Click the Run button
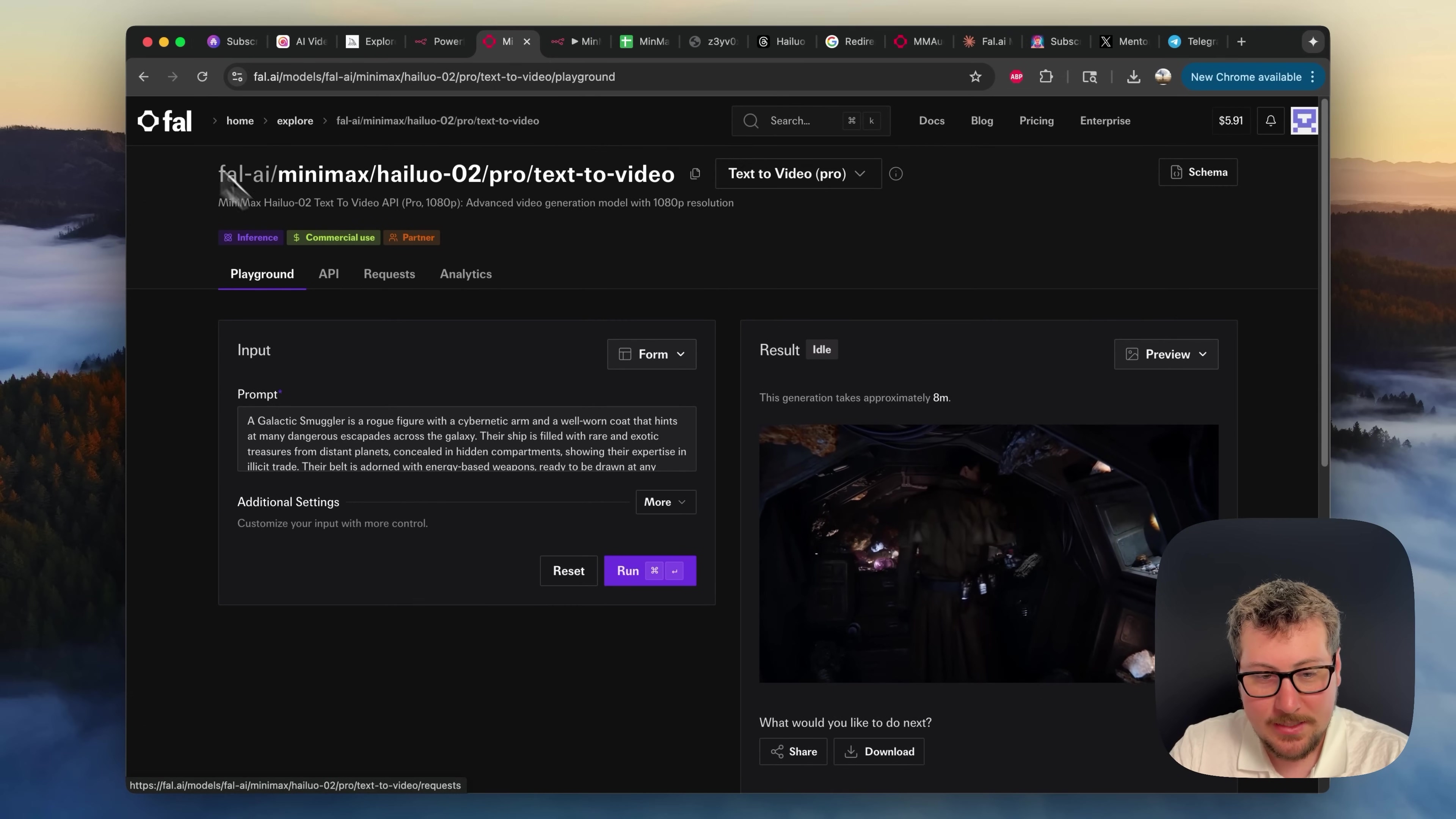 click(x=650, y=571)
